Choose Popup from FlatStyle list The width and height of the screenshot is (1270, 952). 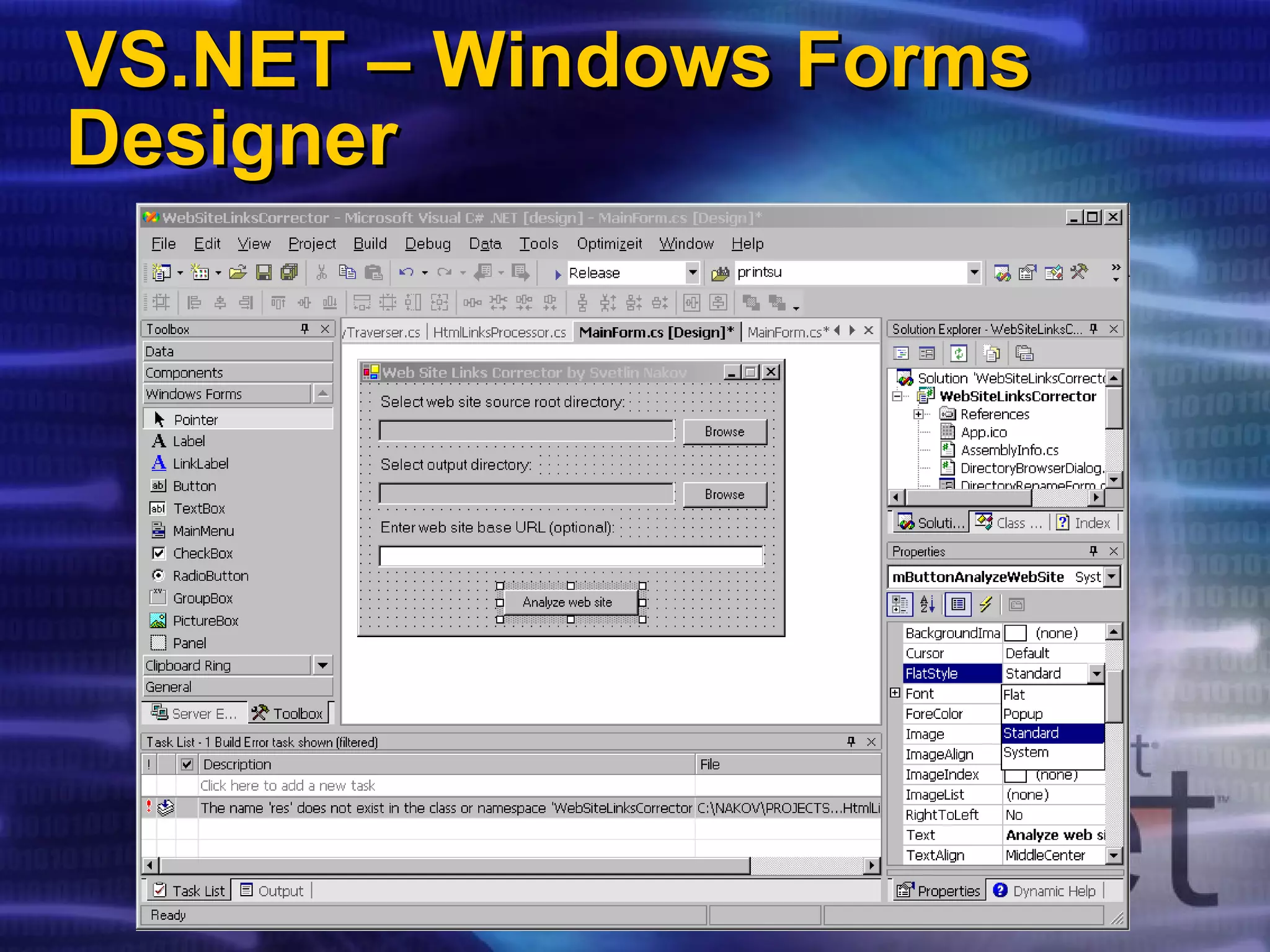point(1023,714)
